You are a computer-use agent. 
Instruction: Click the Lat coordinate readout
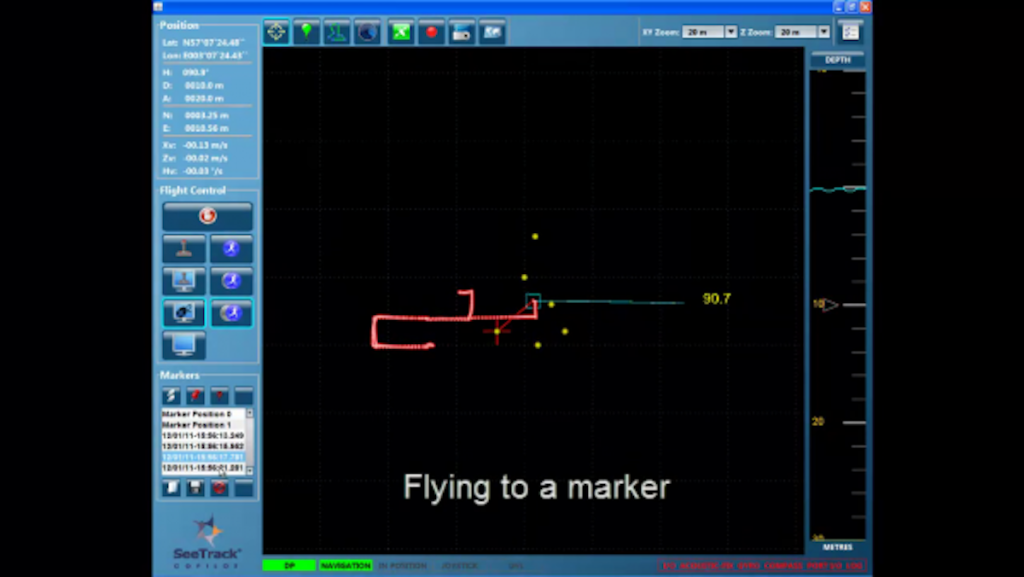coord(203,42)
